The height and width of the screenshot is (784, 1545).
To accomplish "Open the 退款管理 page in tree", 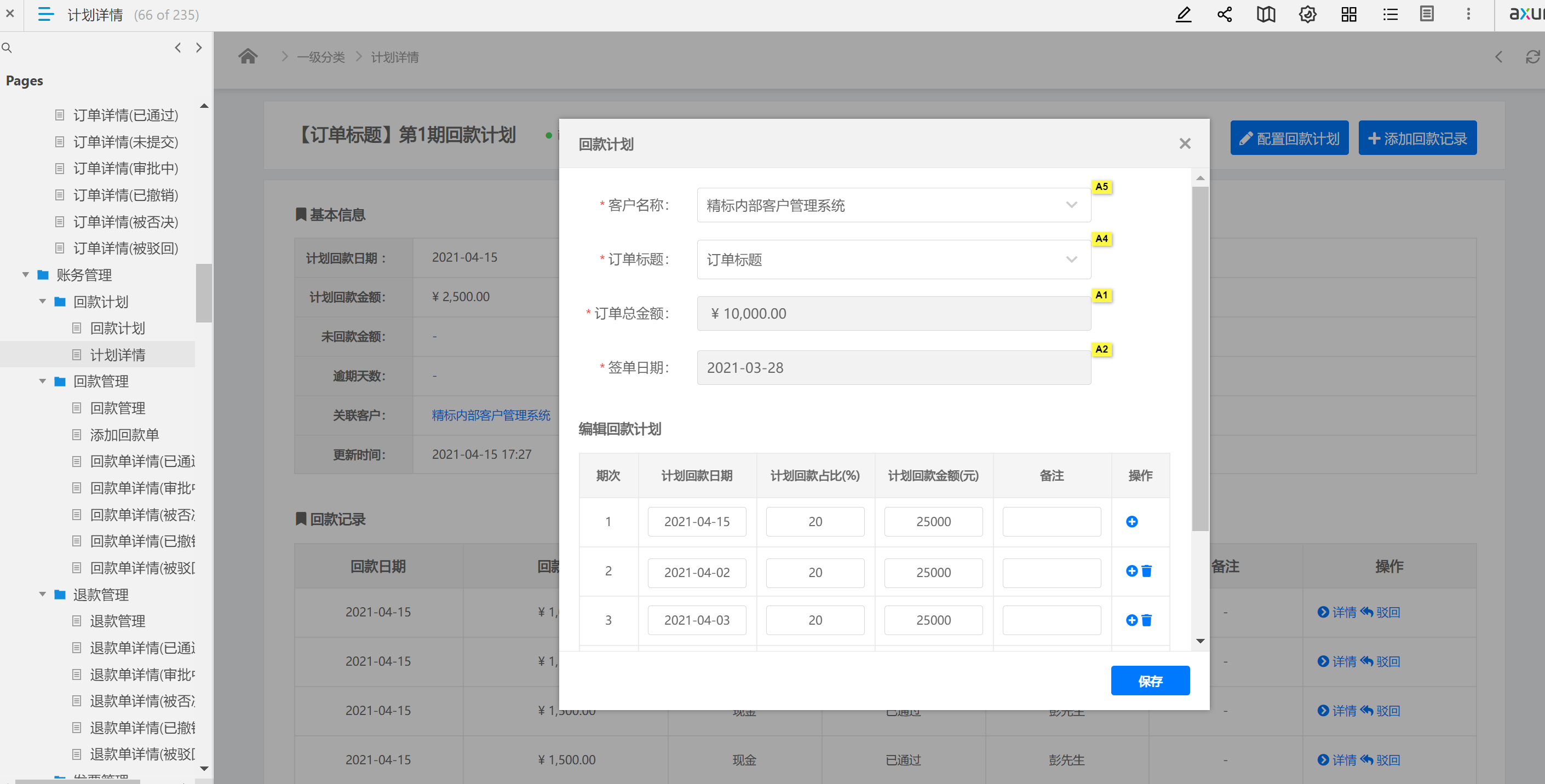I will click(x=118, y=621).
